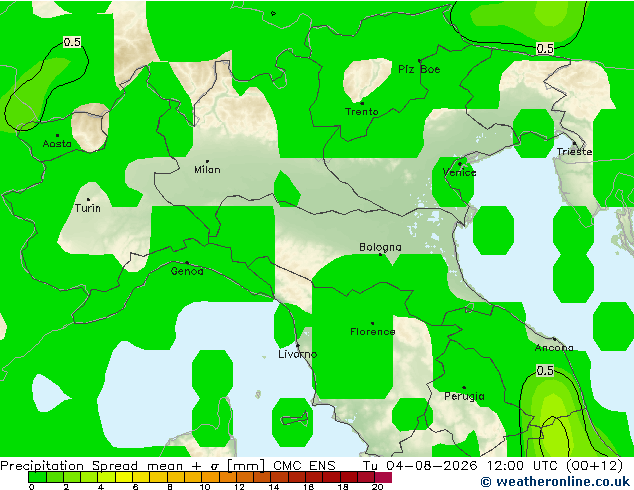This screenshot has width=634, height=490.
Task: Select the Piz Boe label
Action: [419, 70]
